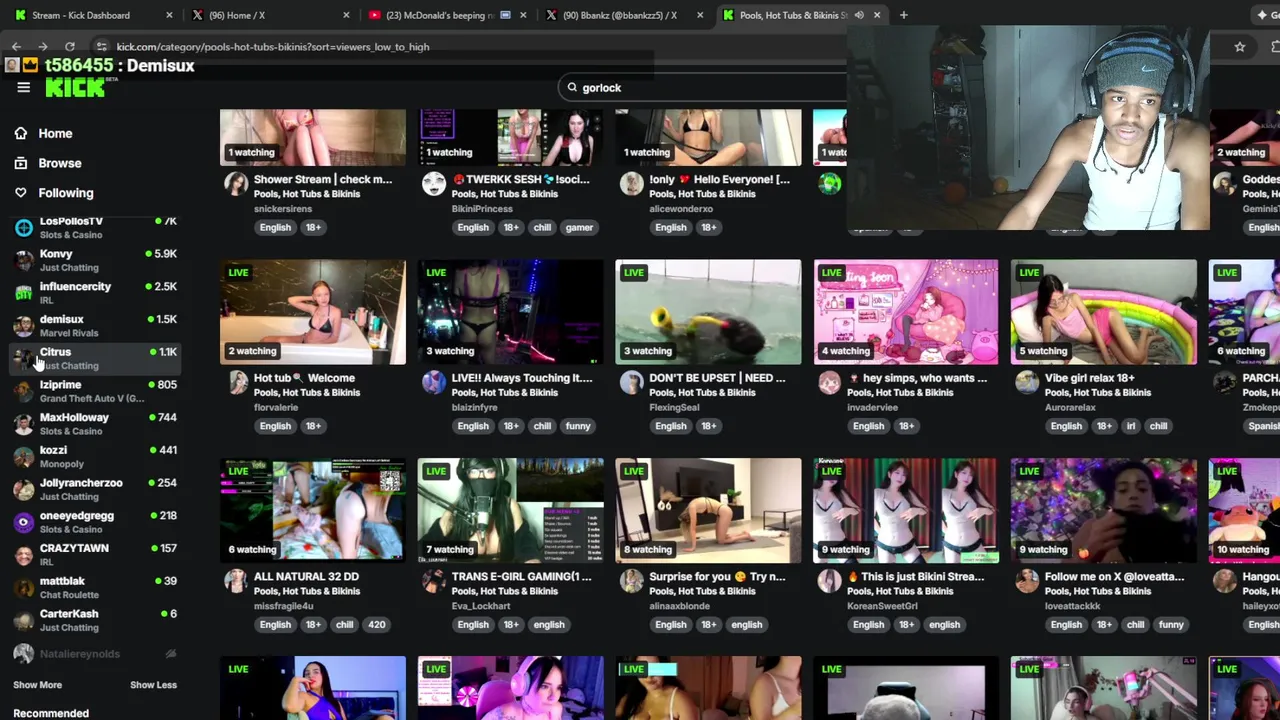
Task: Click snickersirens streamer avatar
Action: pyautogui.click(x=236, y=184)
